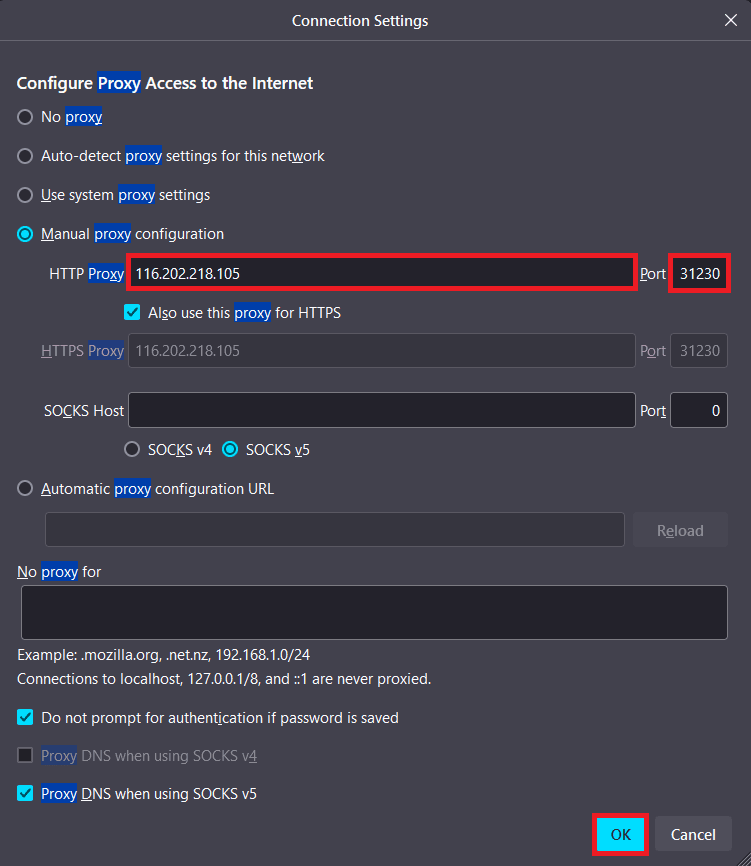Click the SOCKS Host input field

[382, 410]
